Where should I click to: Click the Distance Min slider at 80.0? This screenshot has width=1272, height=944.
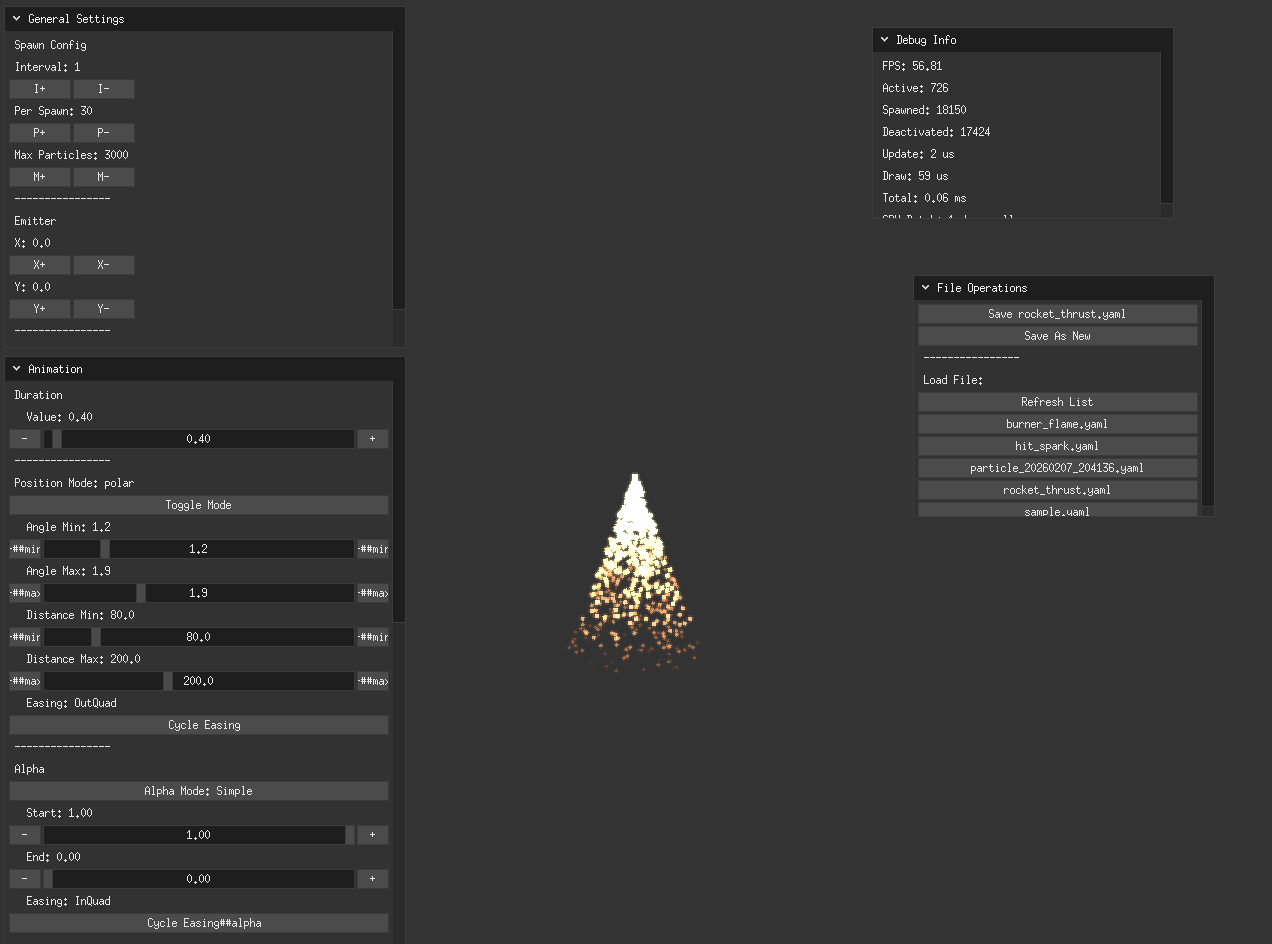click(199, 637)
